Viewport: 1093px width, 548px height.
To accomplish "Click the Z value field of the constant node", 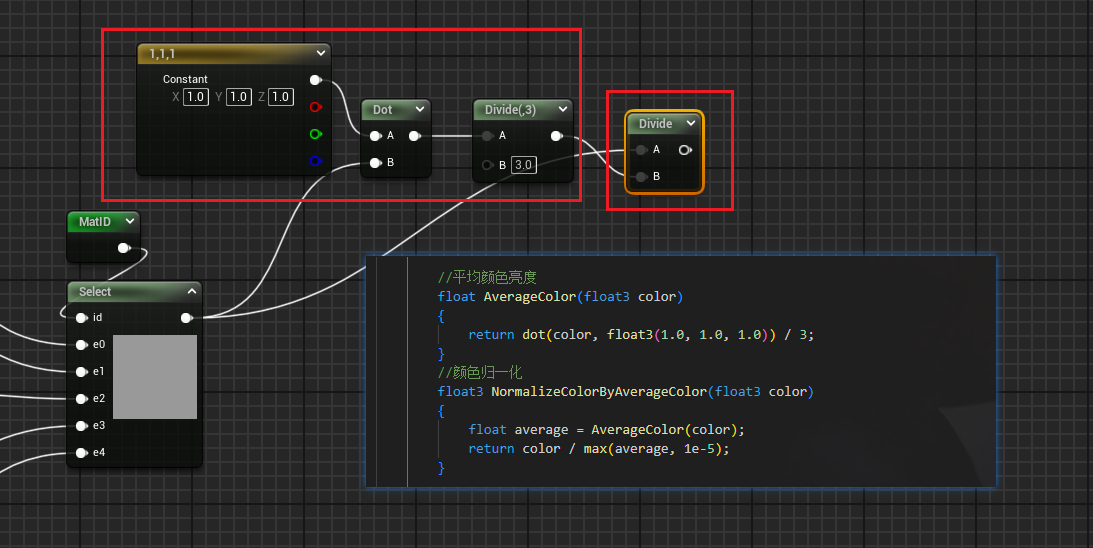I will point(280,97).
